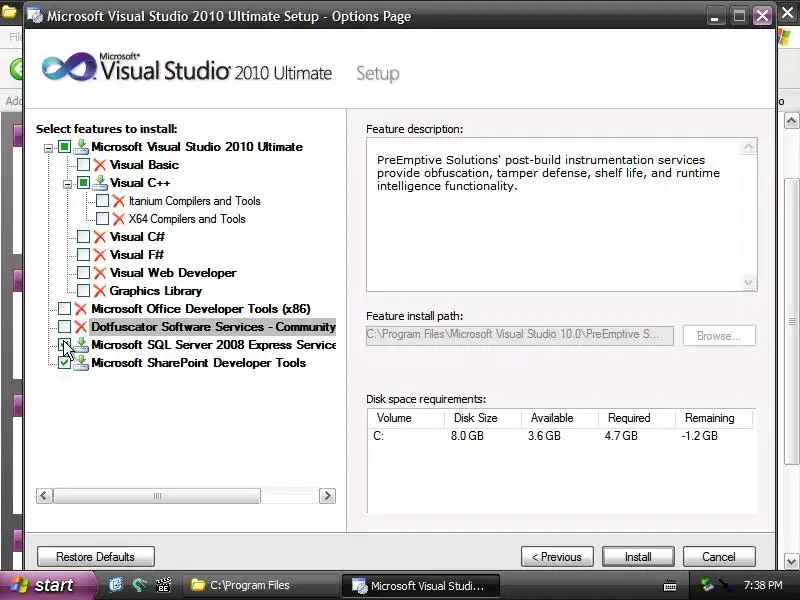Screen dimensions: 800x600
Task: Check the Graphics Library checkbox
Action: click(x=83, y=291)
